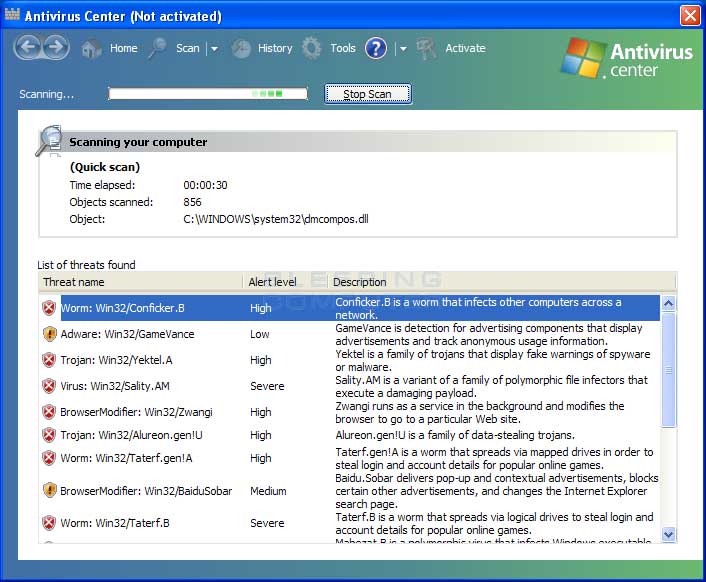Click the Tools gear icon

(x=312, y=48)
